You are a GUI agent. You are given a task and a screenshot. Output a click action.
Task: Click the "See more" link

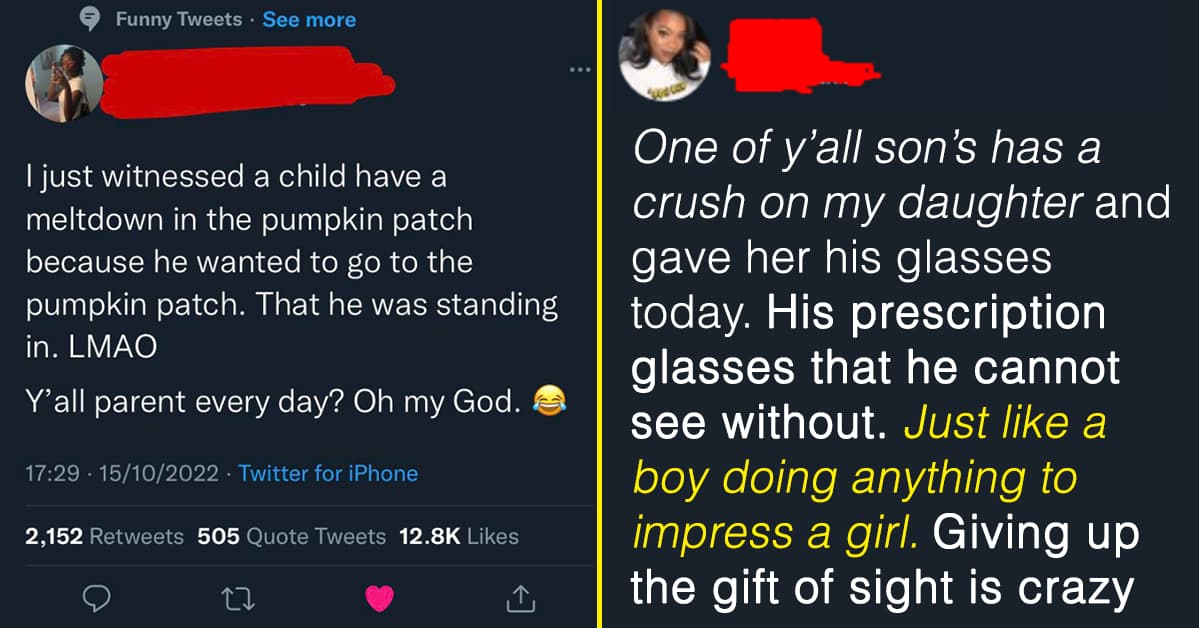(x=309, y=19)
